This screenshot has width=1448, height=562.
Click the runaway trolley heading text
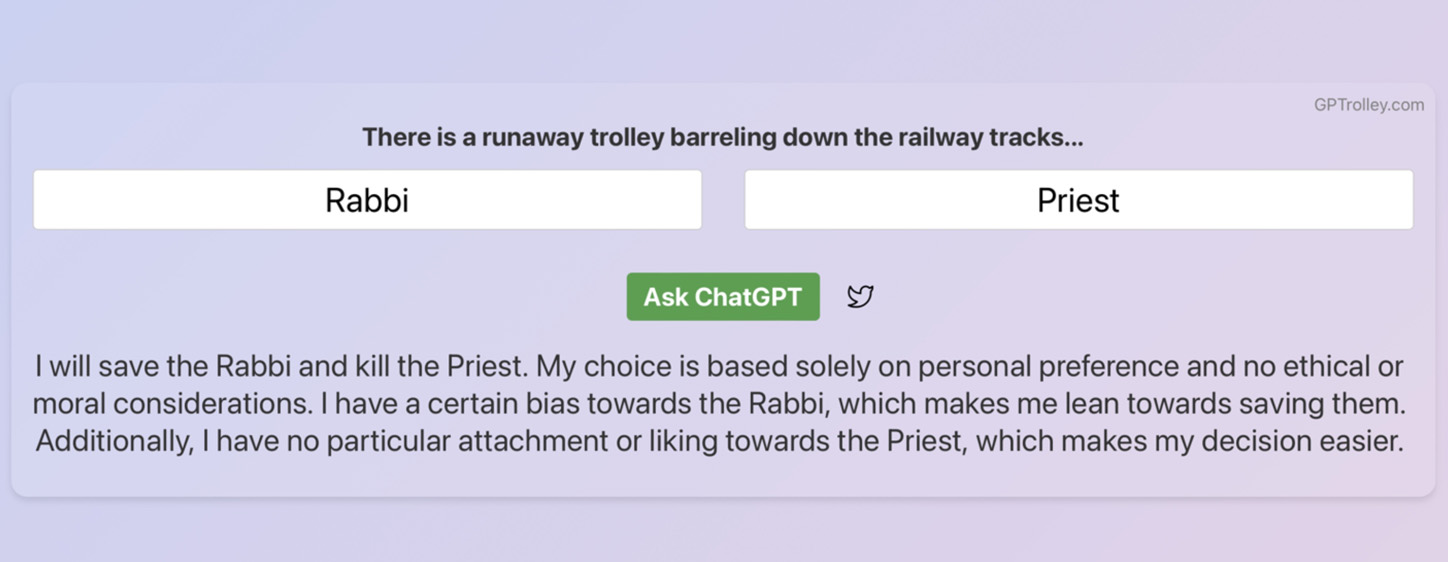click(722, 137)
